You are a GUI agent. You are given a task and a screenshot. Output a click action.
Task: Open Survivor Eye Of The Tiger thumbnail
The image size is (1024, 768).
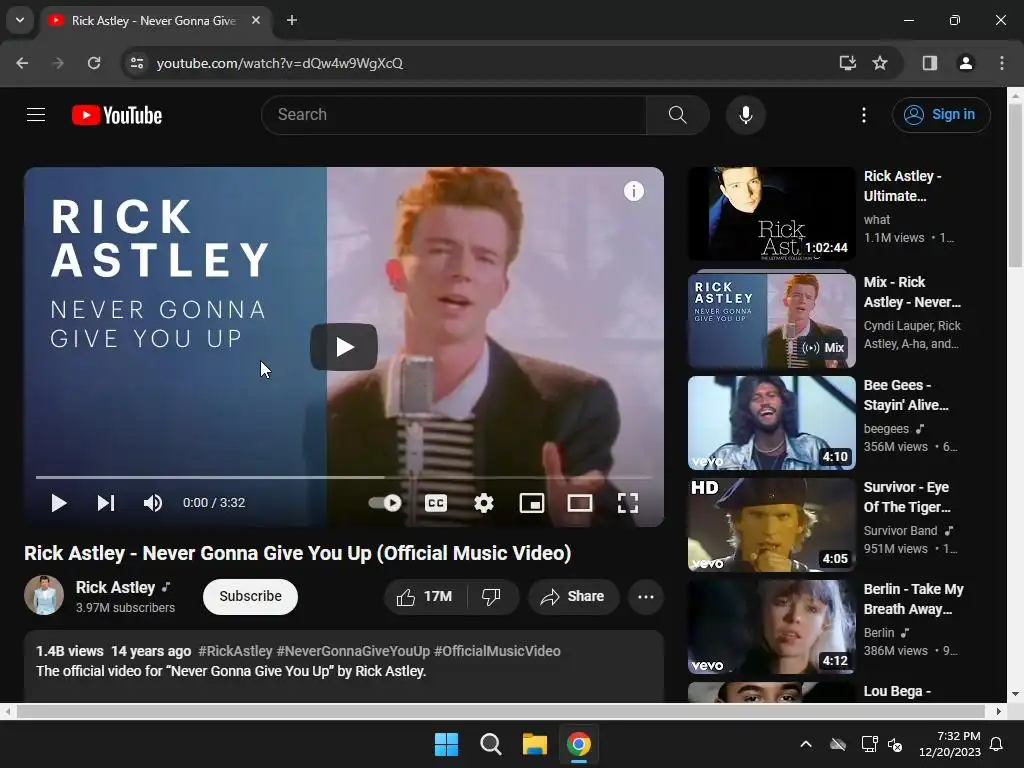pos(771,524)
